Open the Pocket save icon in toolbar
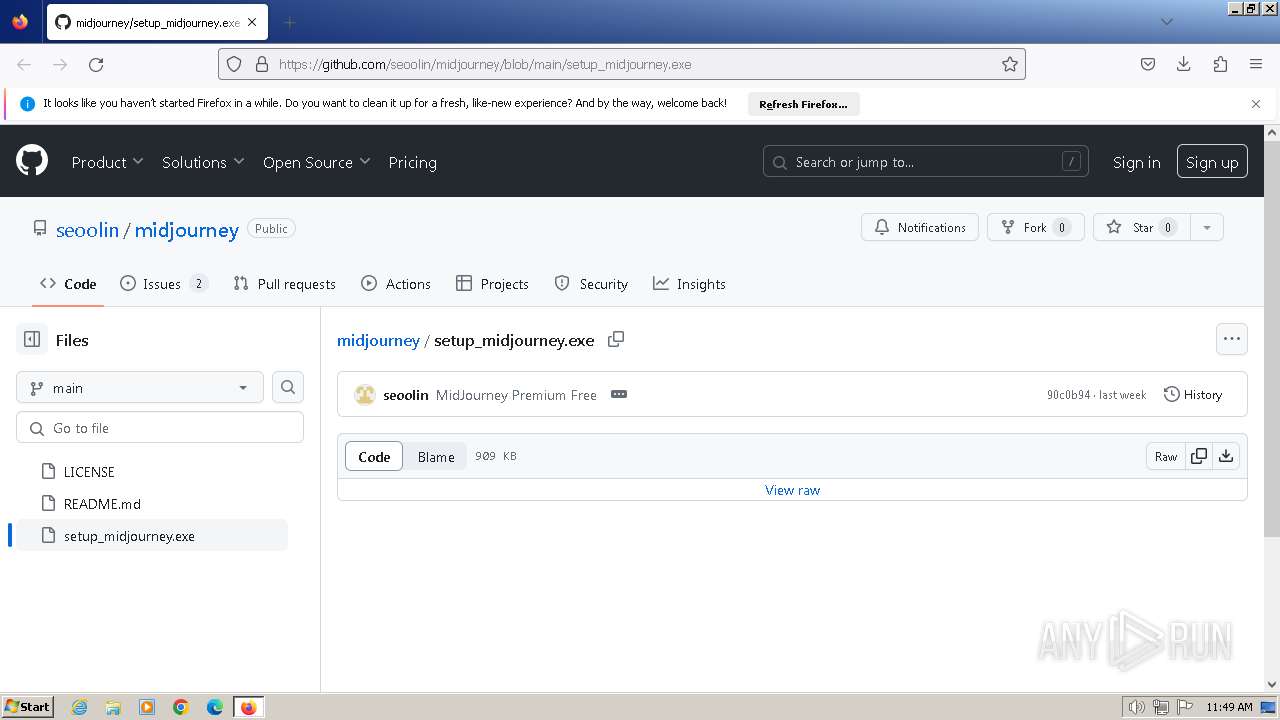 (x=1148, y=64)
